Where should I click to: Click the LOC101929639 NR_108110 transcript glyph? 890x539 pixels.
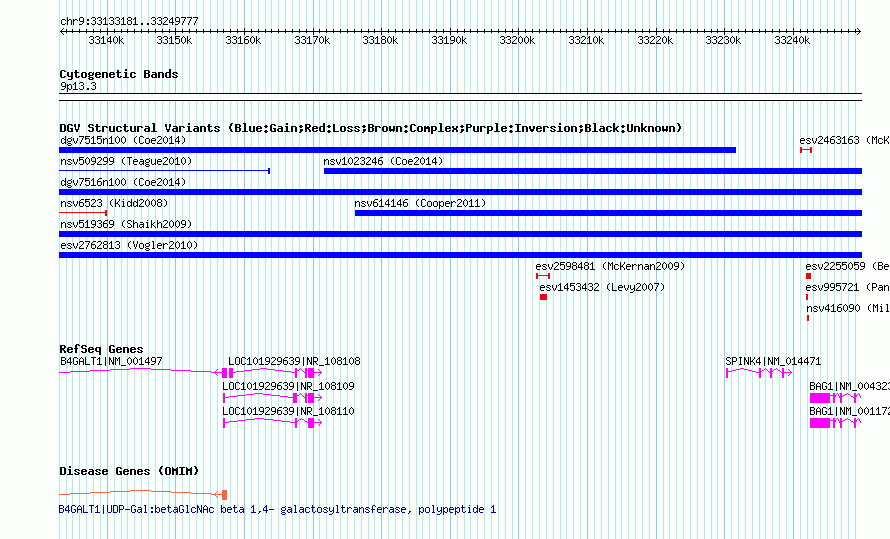click(x=272, y=423)
